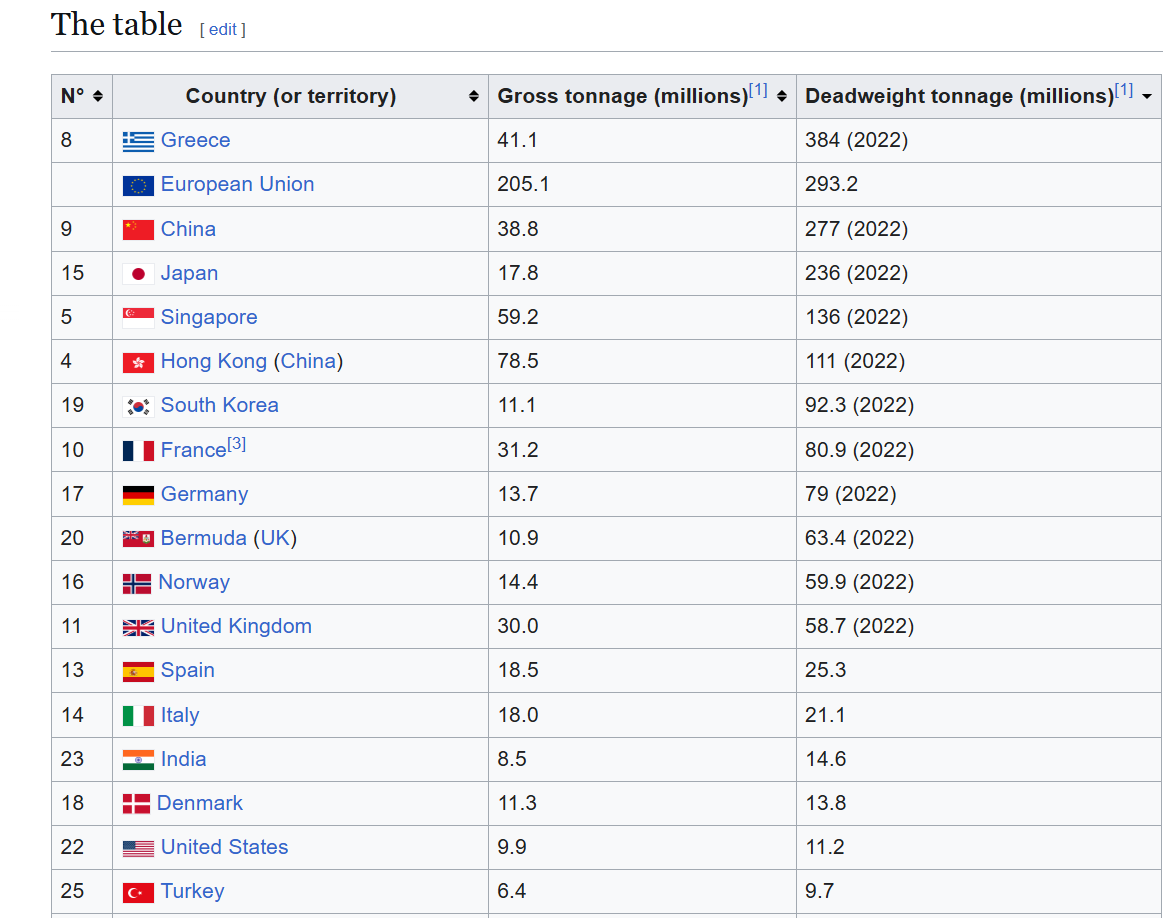This screenshot has height=918, width=1163.
Task: Click the Japan flag icon
Action: point(138,274)
